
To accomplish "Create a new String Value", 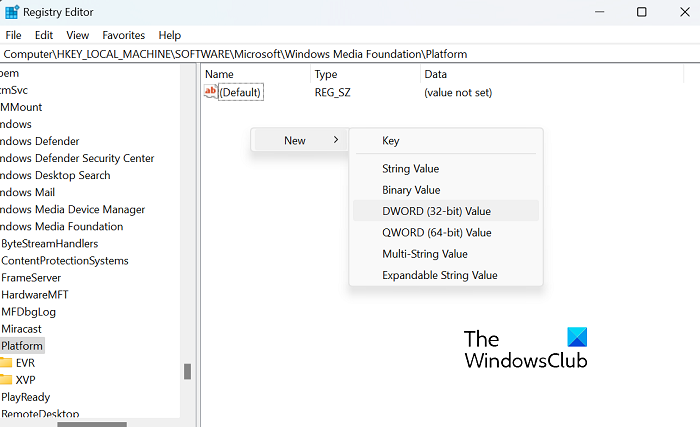I will [x=410, y=168].
